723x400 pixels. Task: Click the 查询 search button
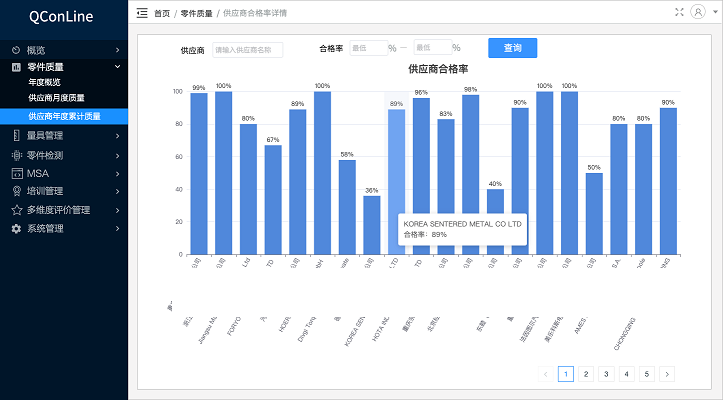(x=512, y=48)
